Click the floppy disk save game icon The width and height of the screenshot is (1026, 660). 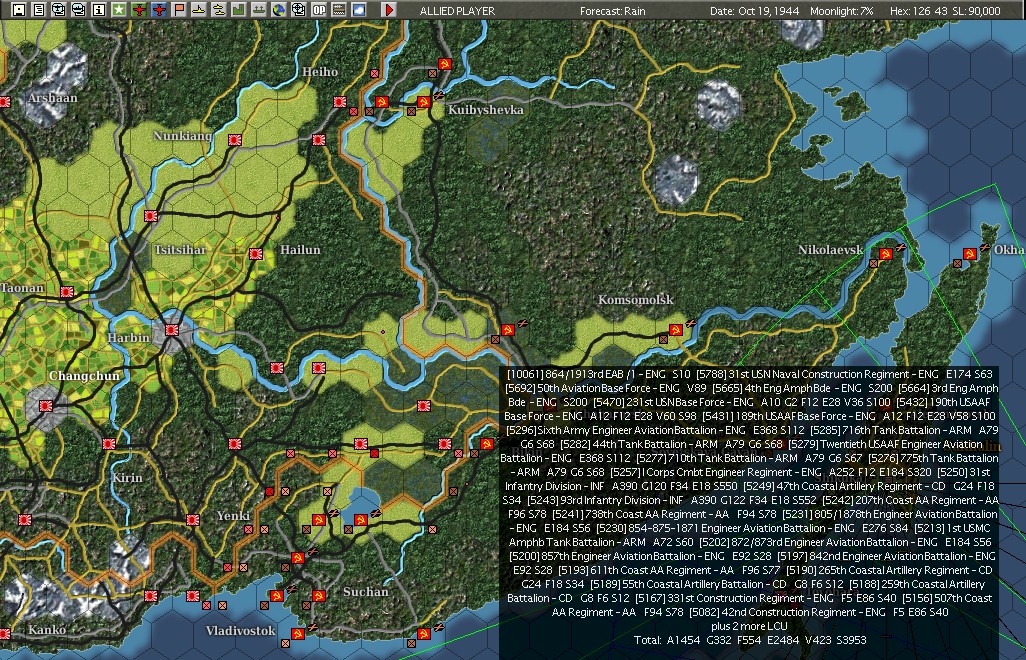19,10
